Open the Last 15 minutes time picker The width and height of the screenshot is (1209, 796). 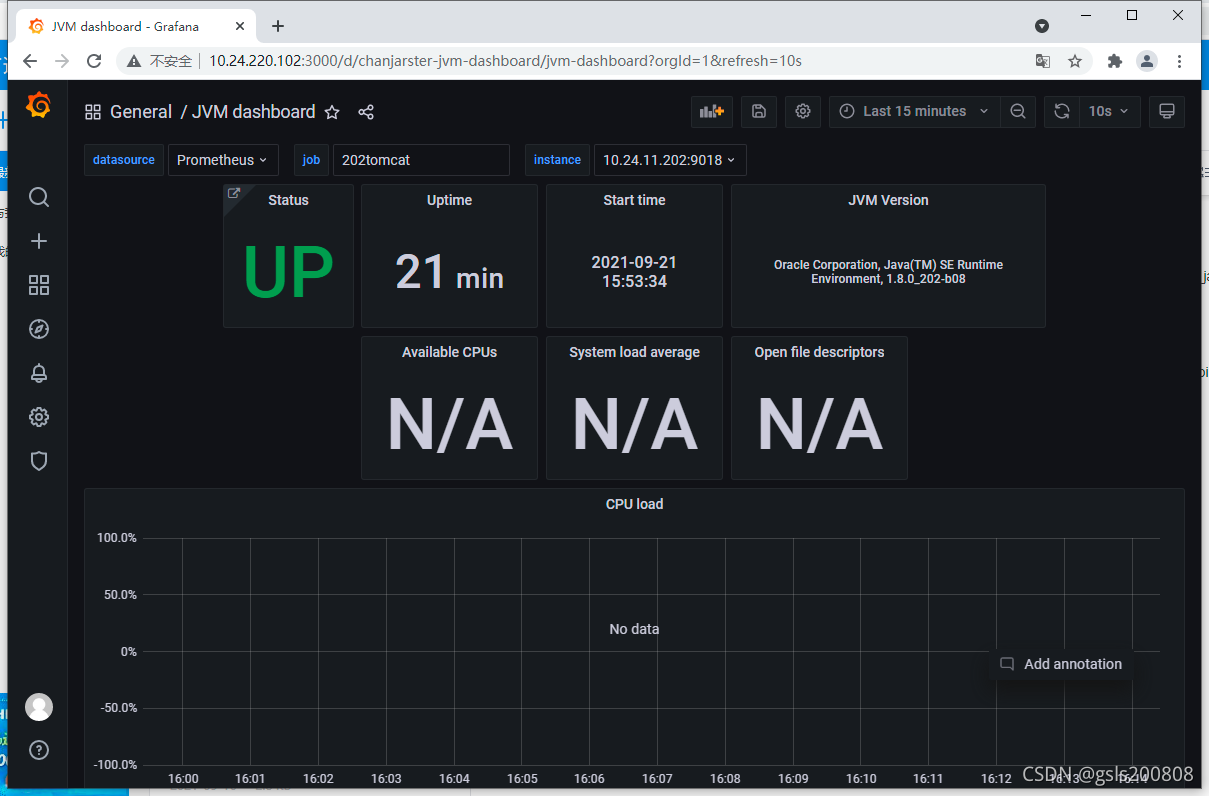pos(915,111)
